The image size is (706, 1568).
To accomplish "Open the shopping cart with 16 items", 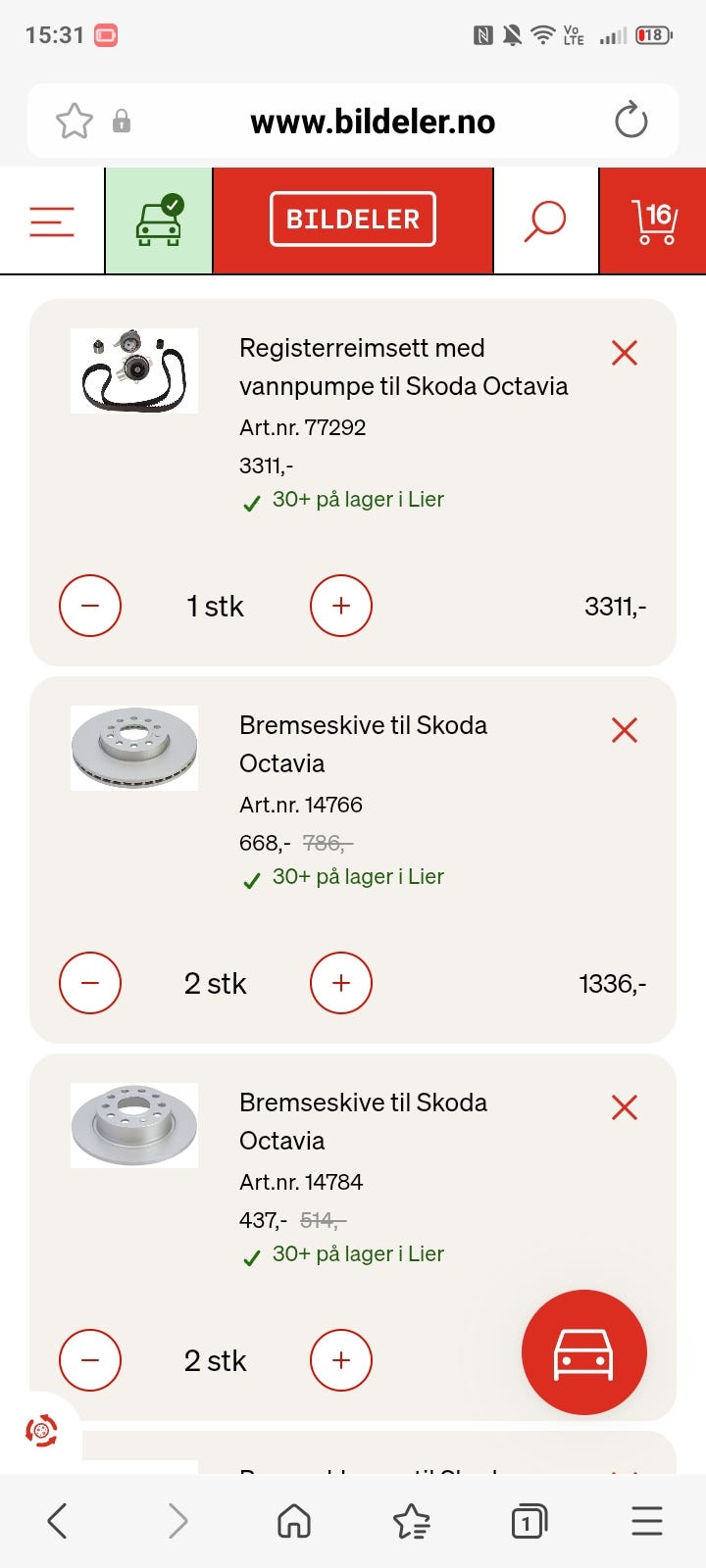I will point(654,221).
